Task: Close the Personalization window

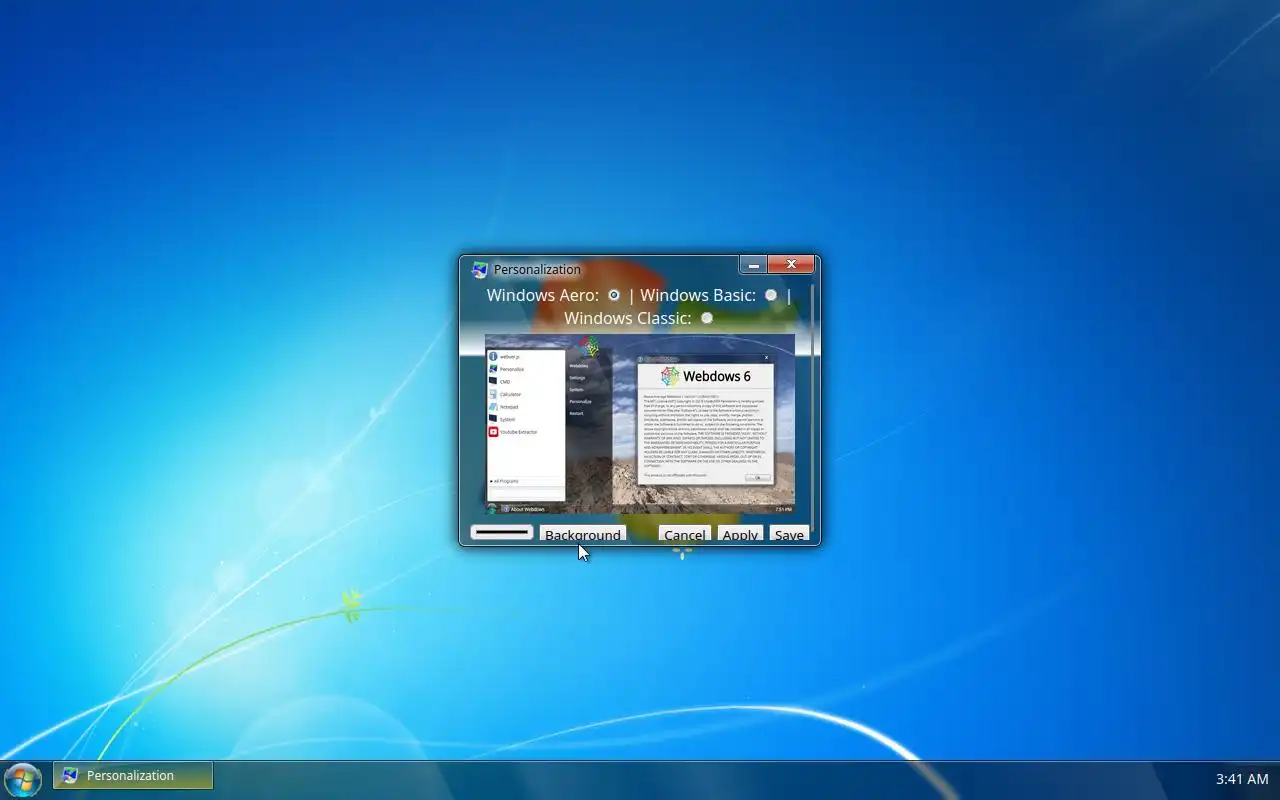Action: [791, 264]
